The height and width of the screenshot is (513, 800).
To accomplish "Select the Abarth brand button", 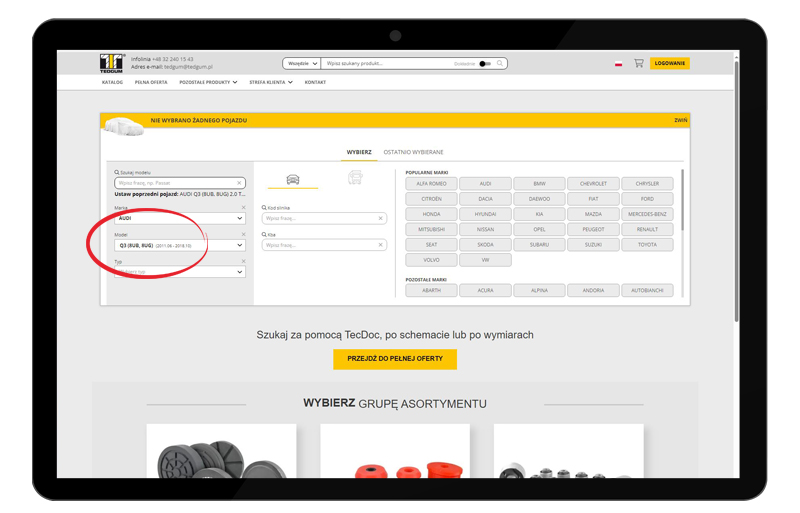I will 431,290.
